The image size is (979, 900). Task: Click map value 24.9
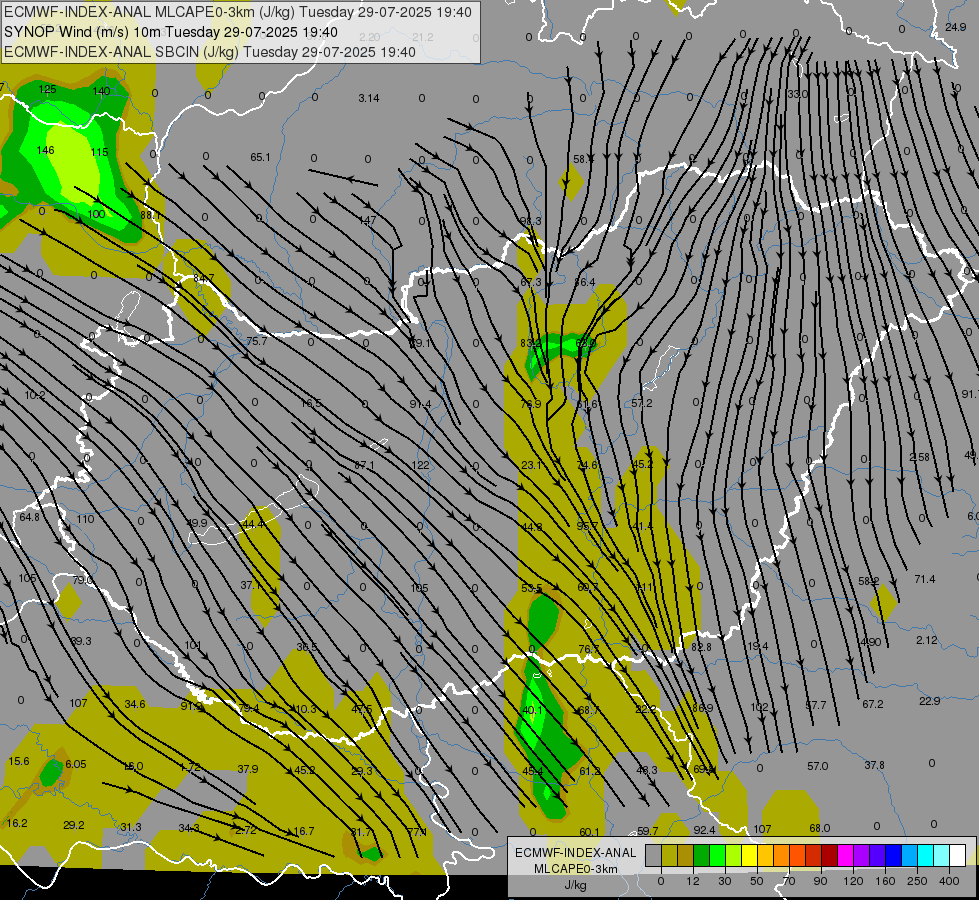click(x=955, y=27)
